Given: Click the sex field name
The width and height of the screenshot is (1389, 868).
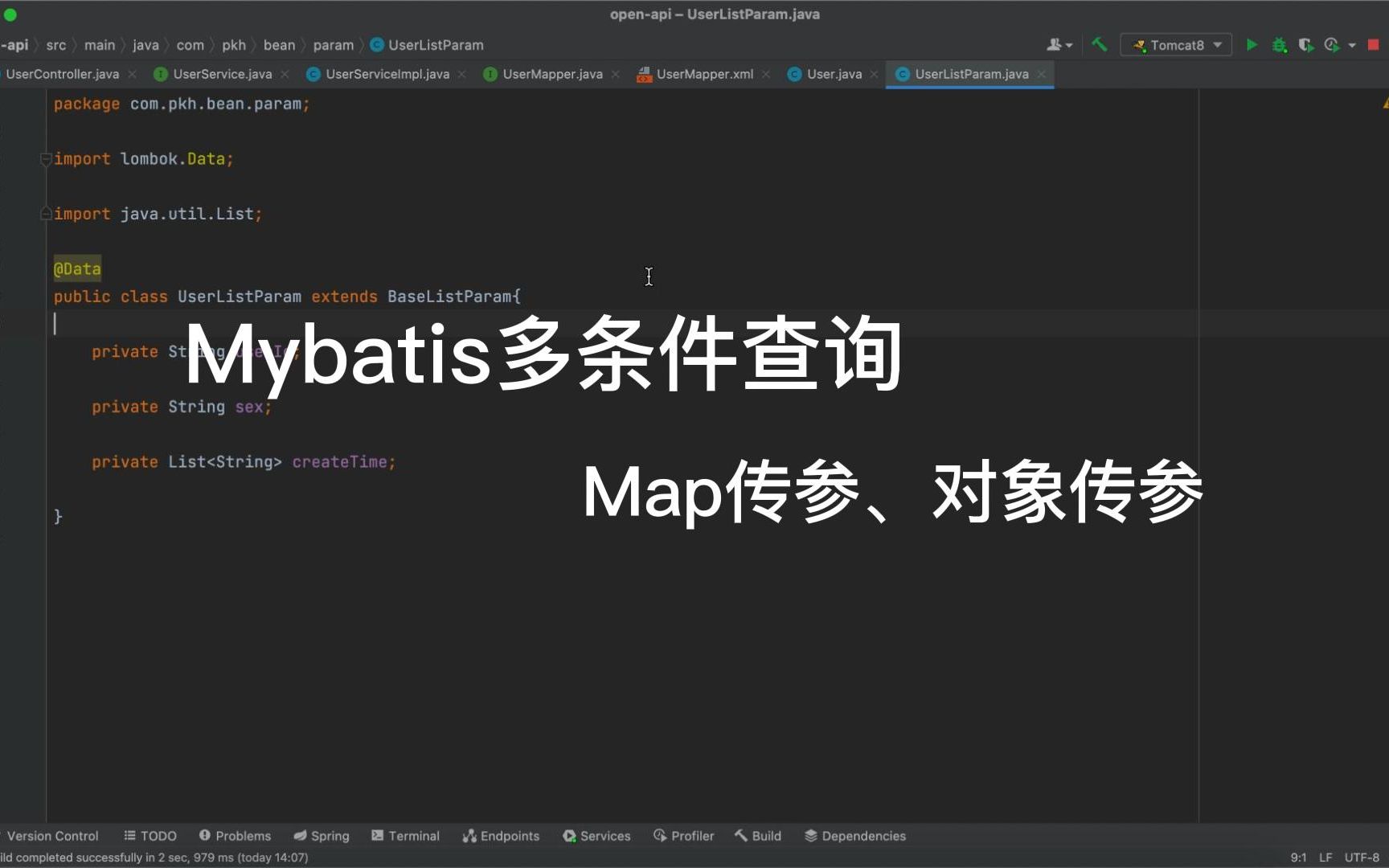Looking at the screenshot, I should click(x=249, y=407).
